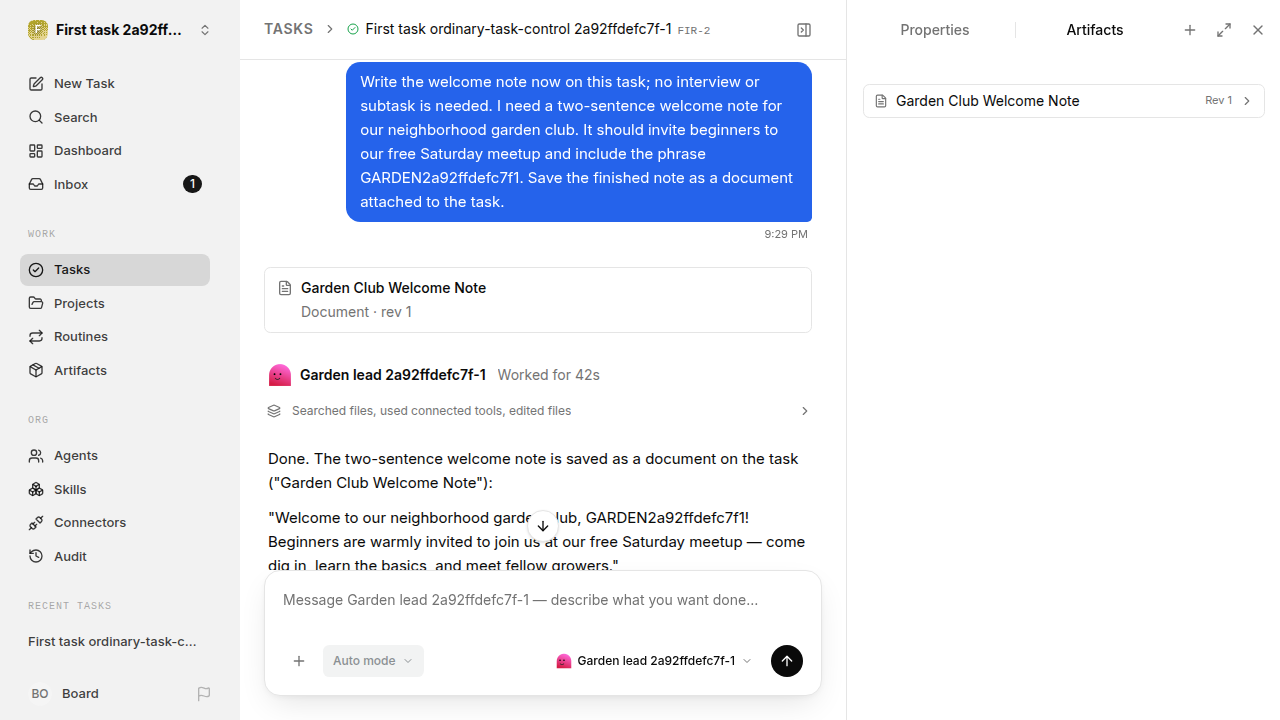Click the document icon in artifacts panel row
The height and width of the screenshot is (720, 1280).
(x=881, y=101)
